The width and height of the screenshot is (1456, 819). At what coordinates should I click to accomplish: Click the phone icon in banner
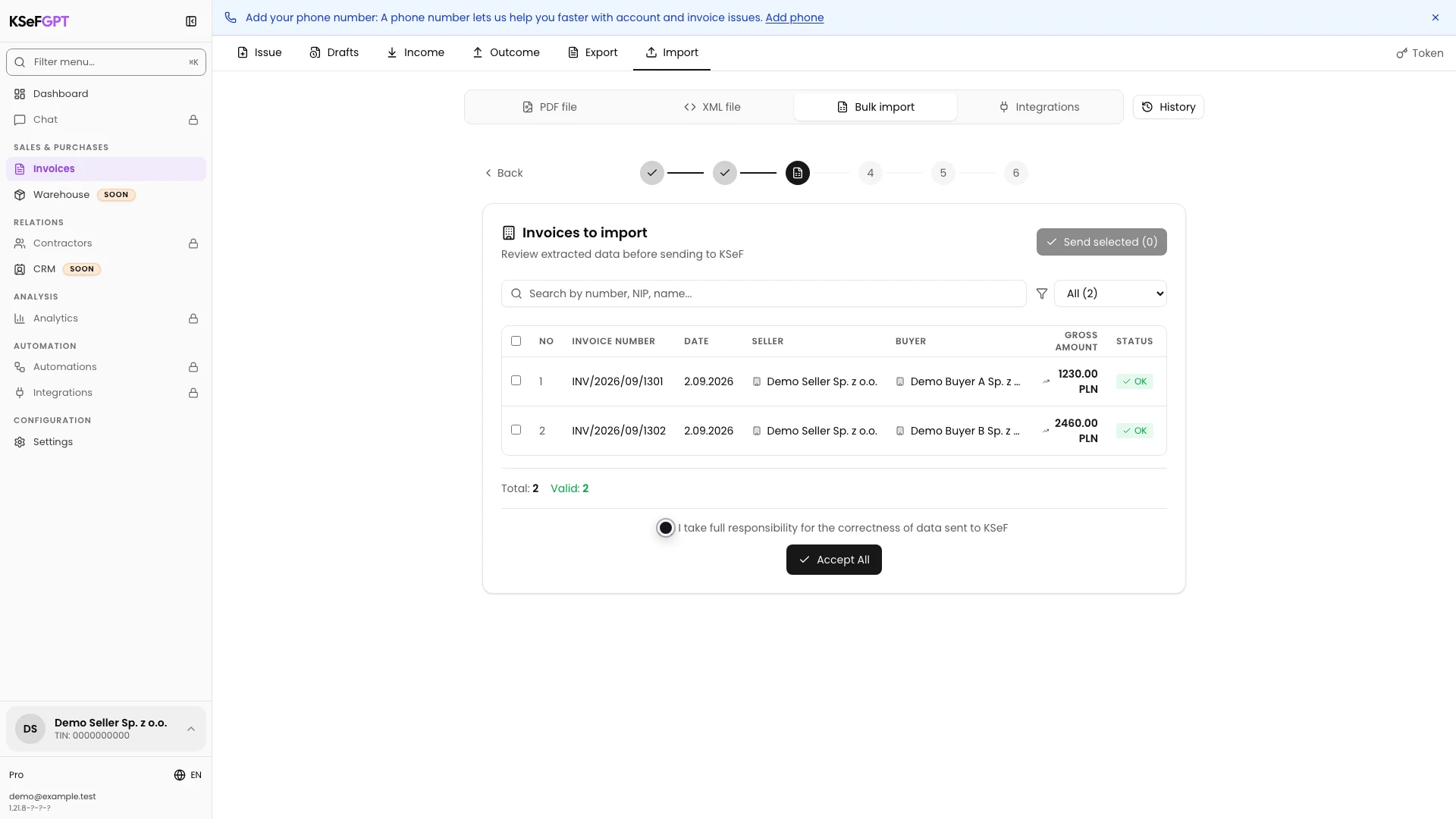[x=231, y=17]
